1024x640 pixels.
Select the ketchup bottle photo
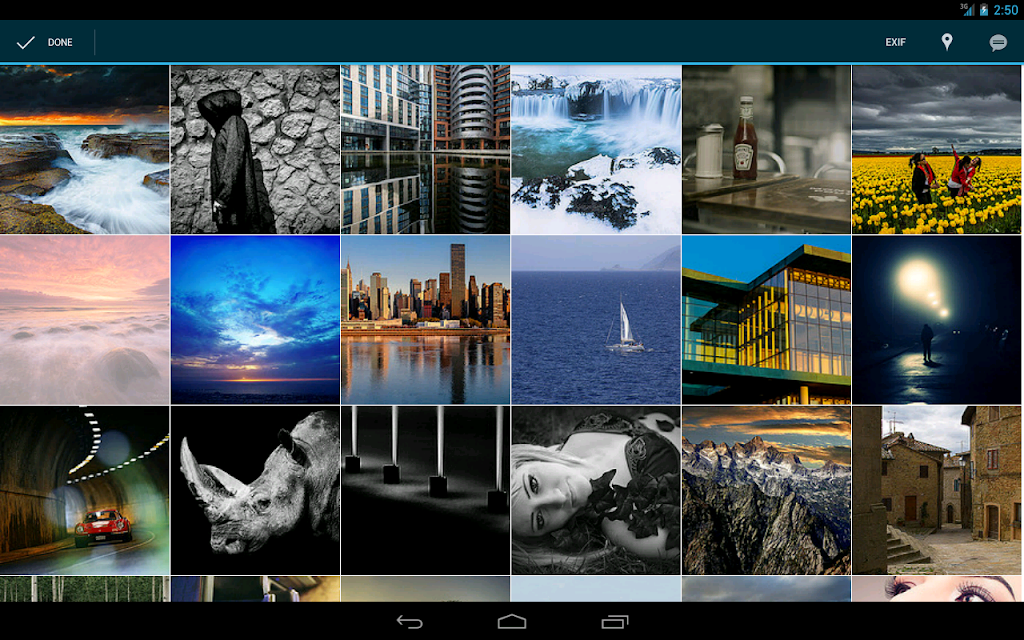[x=766, y=150]
